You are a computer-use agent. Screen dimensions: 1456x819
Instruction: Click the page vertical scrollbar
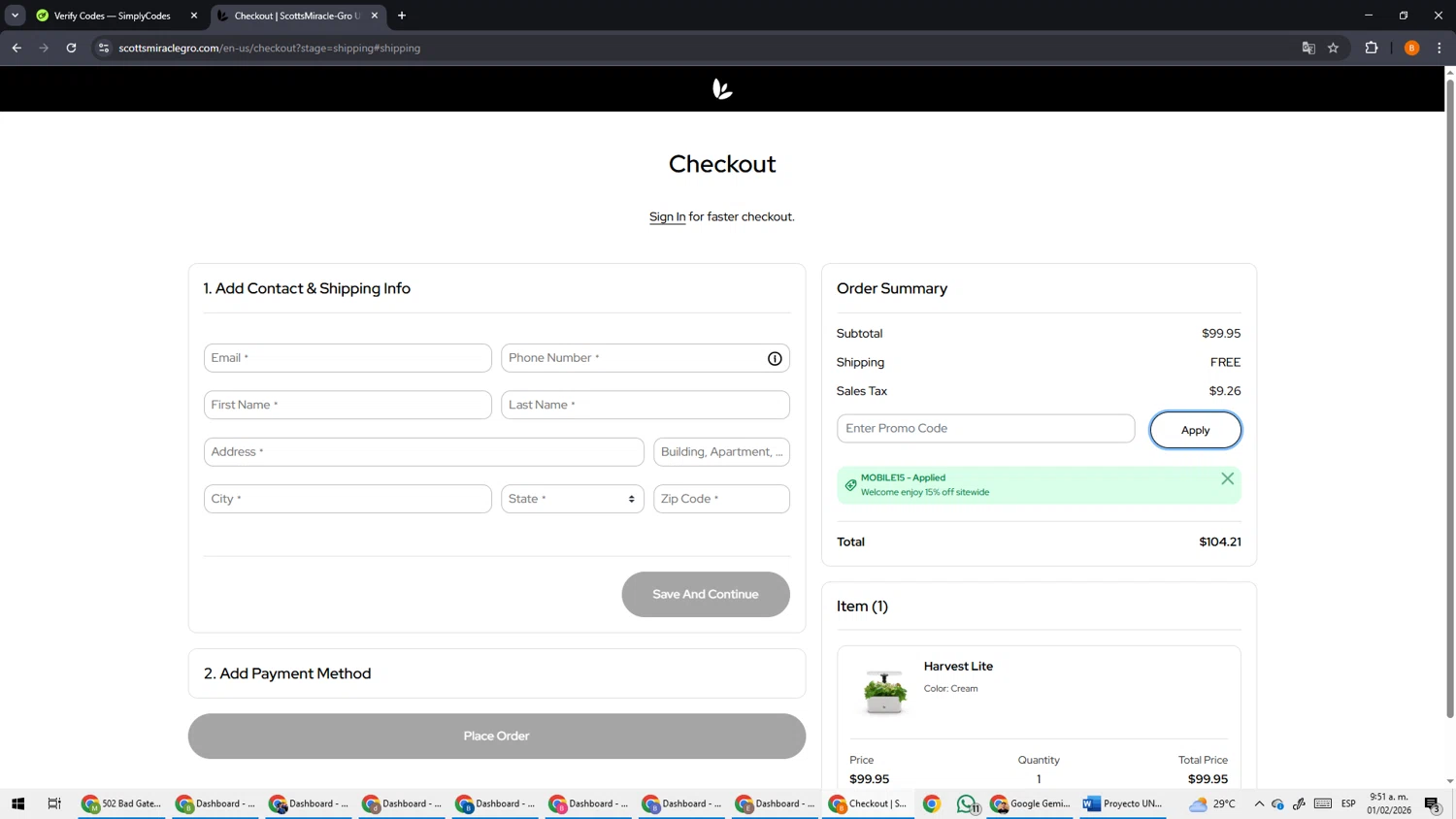[1449, 398]
